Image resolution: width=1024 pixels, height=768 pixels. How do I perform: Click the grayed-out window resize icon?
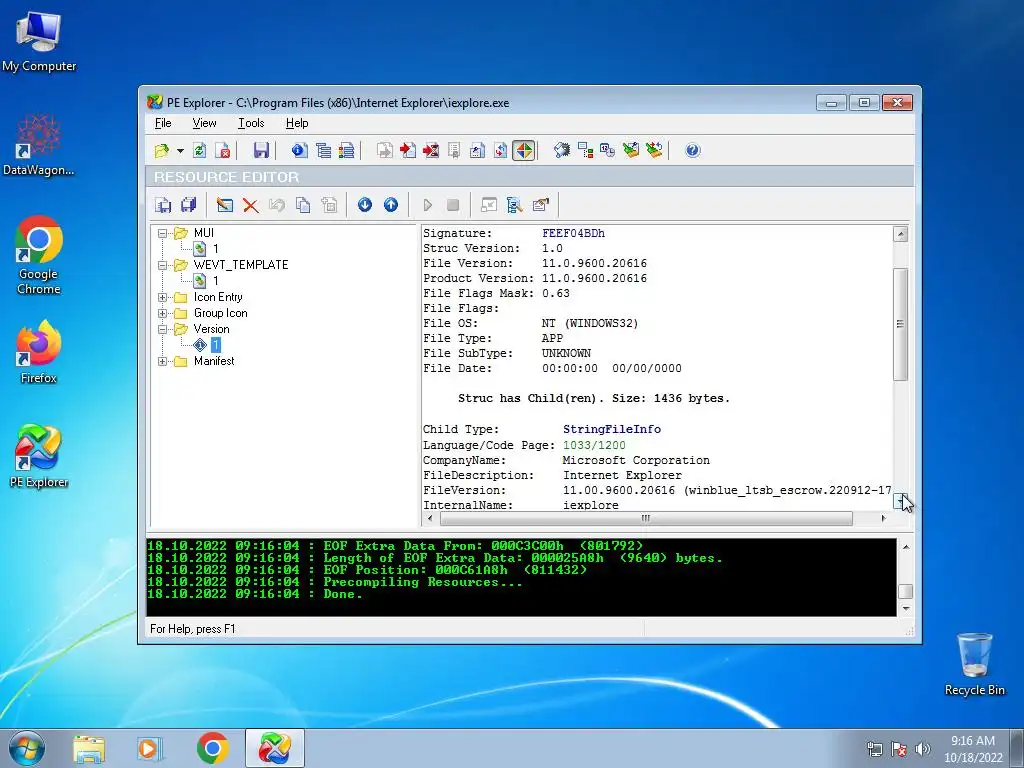tap(488, 205)
